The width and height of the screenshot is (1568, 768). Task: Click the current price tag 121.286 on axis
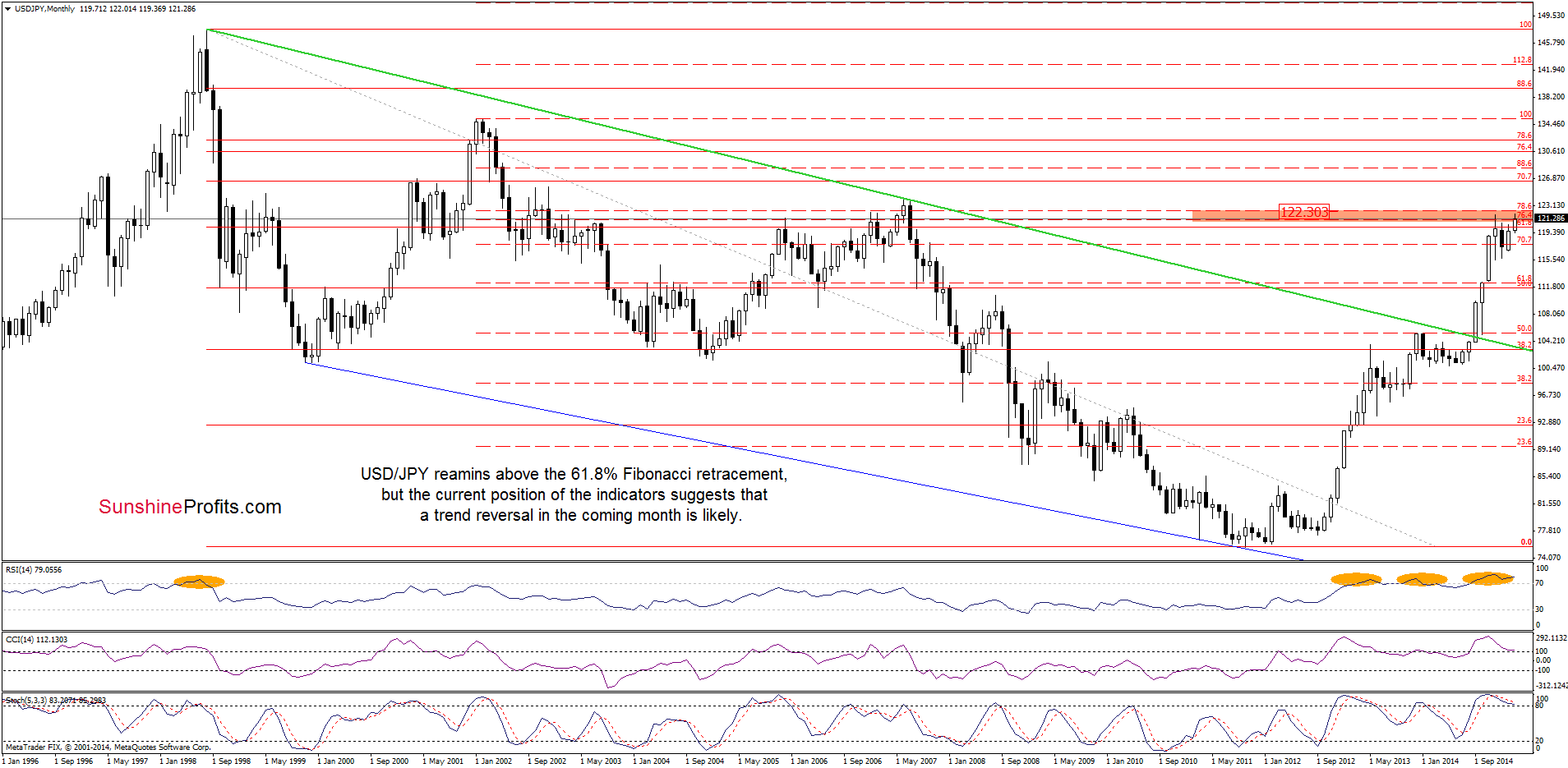click(x=1551, y=218)
